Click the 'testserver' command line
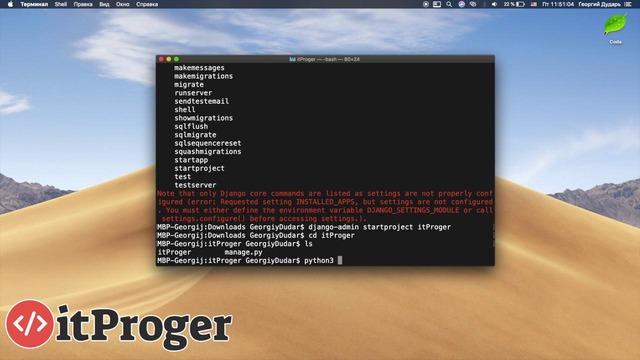 coord(195,185)
